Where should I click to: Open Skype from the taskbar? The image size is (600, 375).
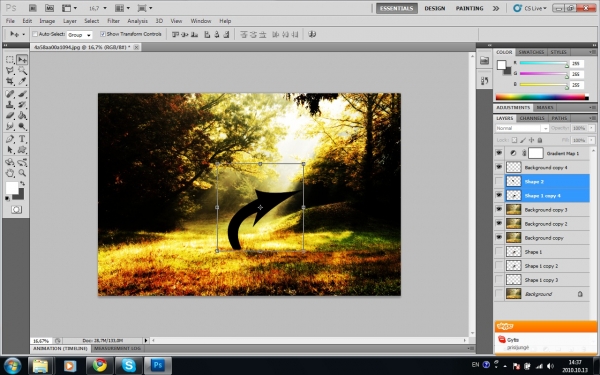point(129,365)
